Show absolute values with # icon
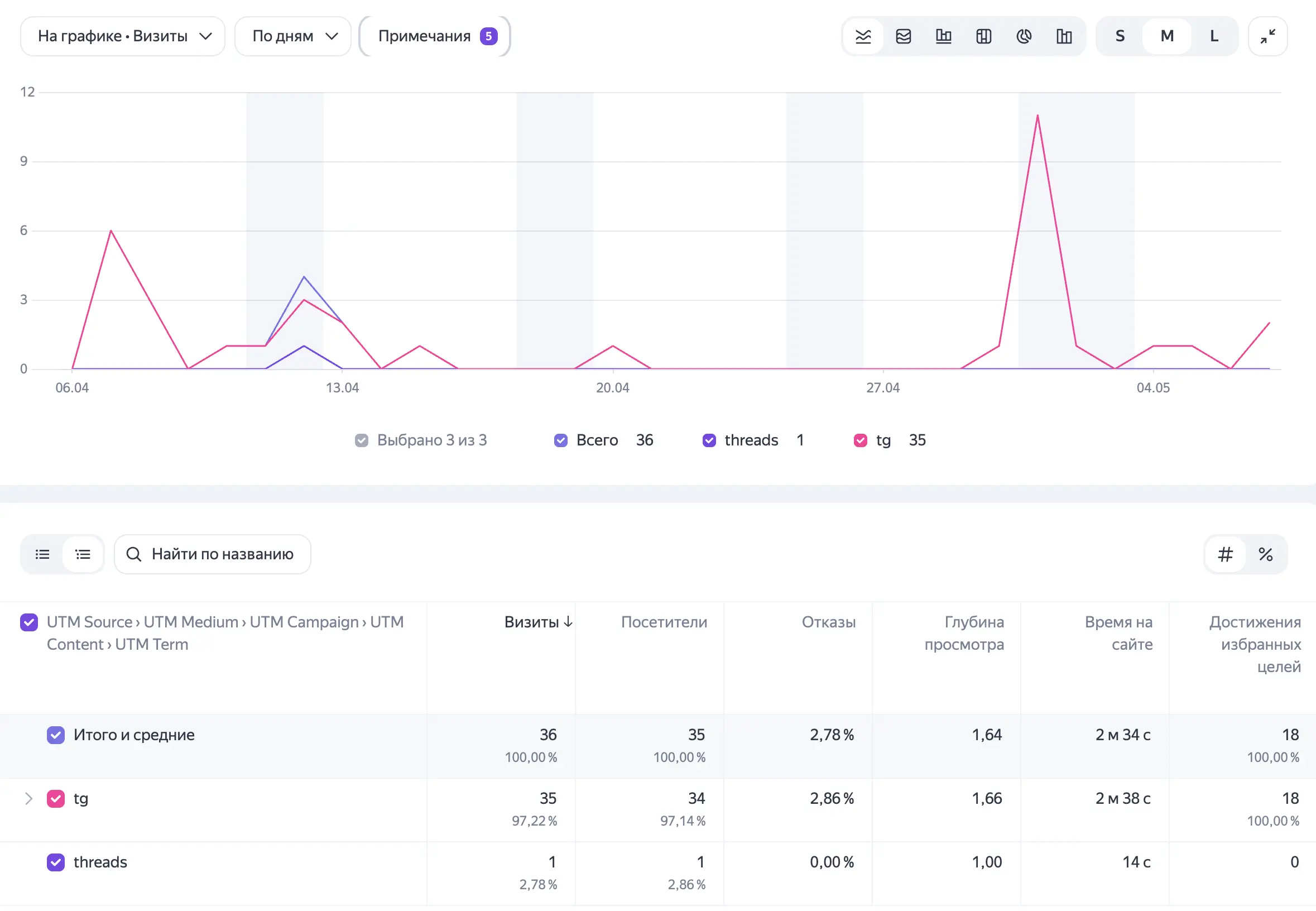1316x911 pixels. point(1224,554)
